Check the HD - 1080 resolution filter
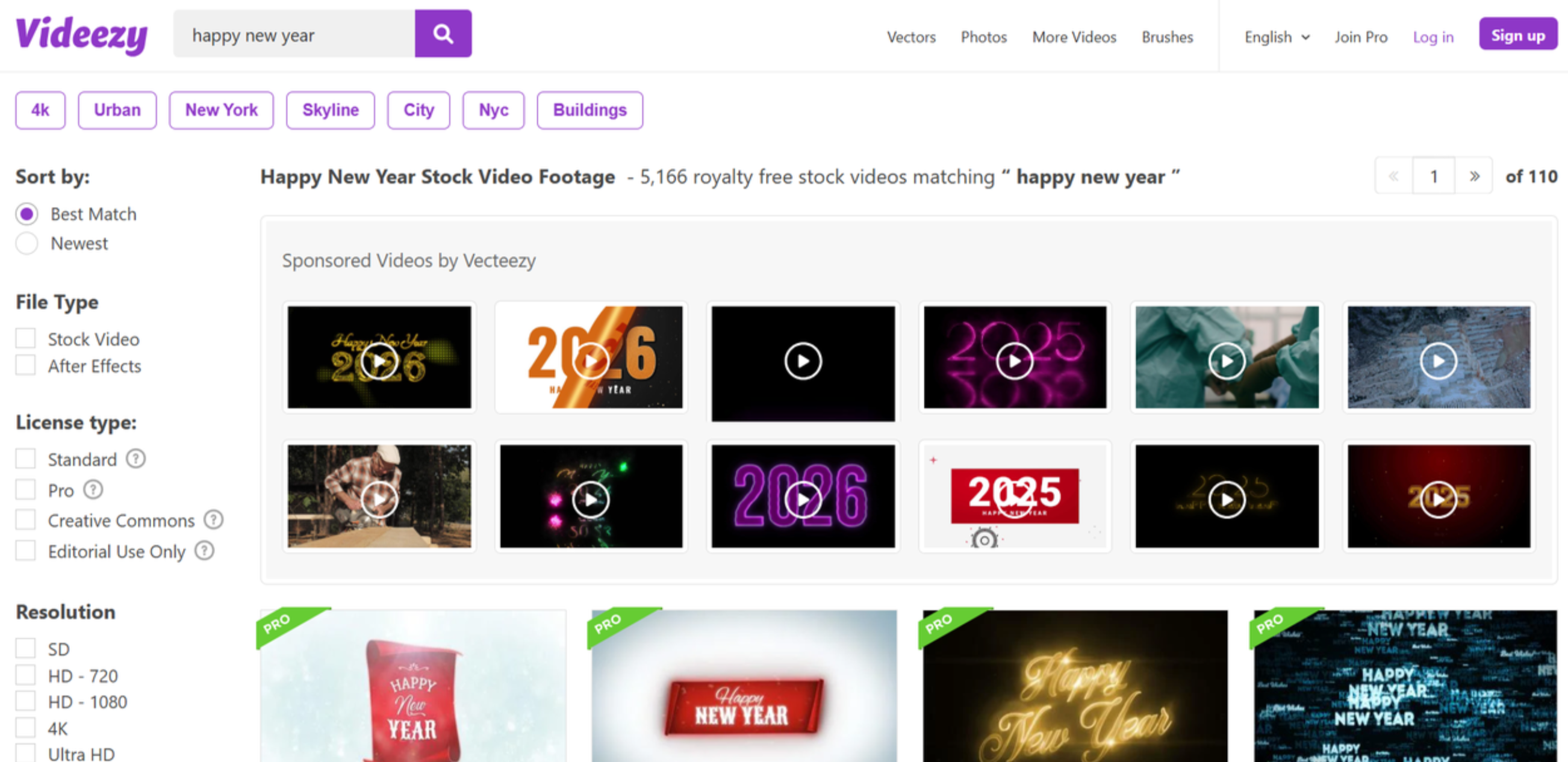This screenshot has height=762, width=1568. 26,701
